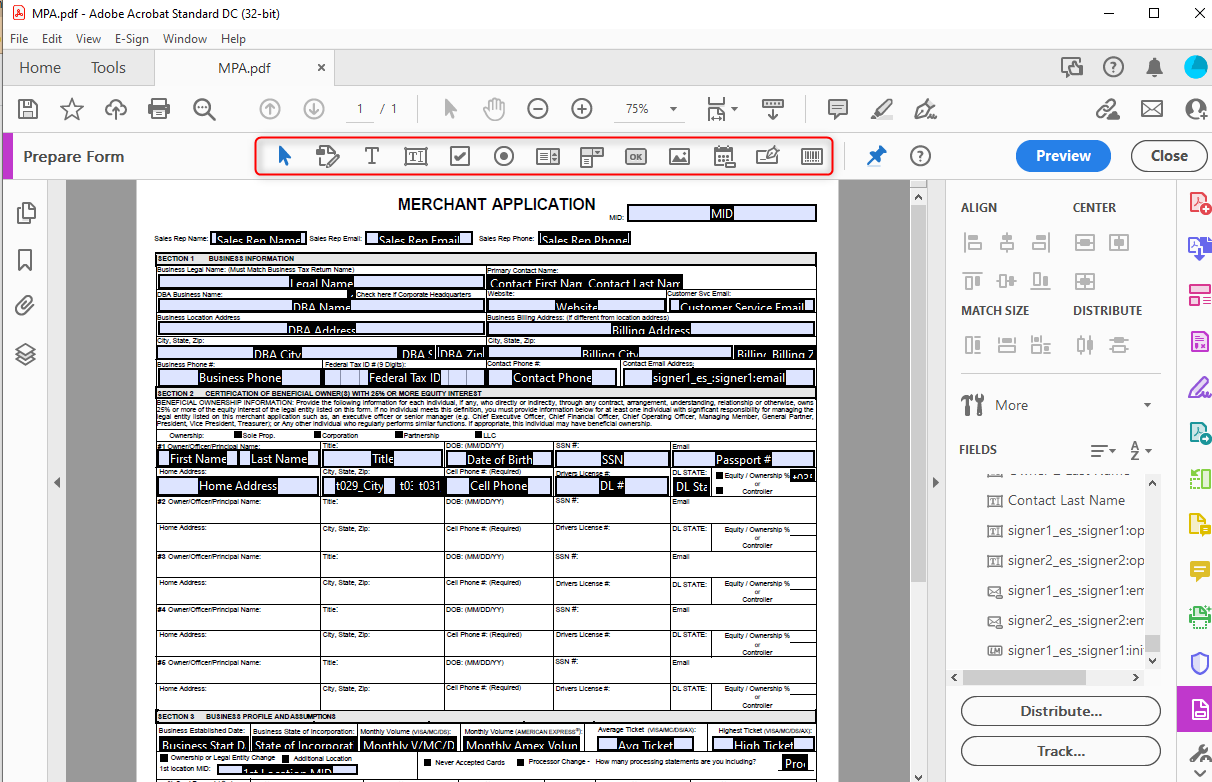Viewport: 1212px width, 782px height.
Task: Click the Edit text and images tool
Action: [x=327, y=156]
